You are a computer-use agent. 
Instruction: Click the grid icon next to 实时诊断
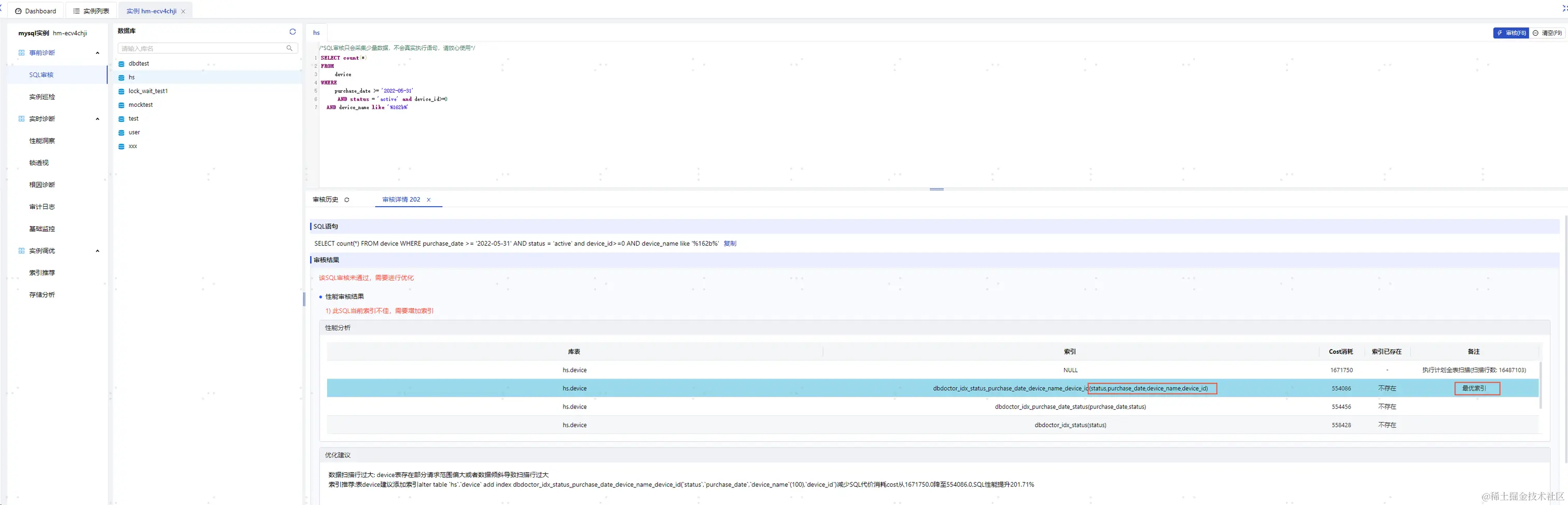(x=21, y=119)
